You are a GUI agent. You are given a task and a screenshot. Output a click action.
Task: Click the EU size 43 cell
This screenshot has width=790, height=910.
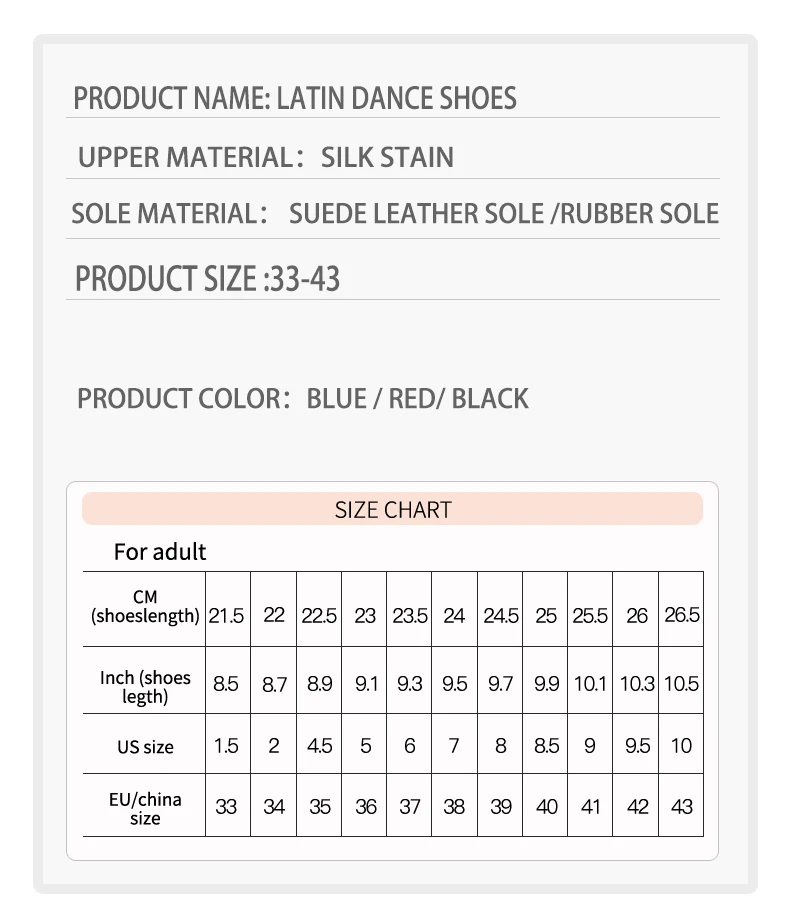pyautogui.click(x=681, y=806)
